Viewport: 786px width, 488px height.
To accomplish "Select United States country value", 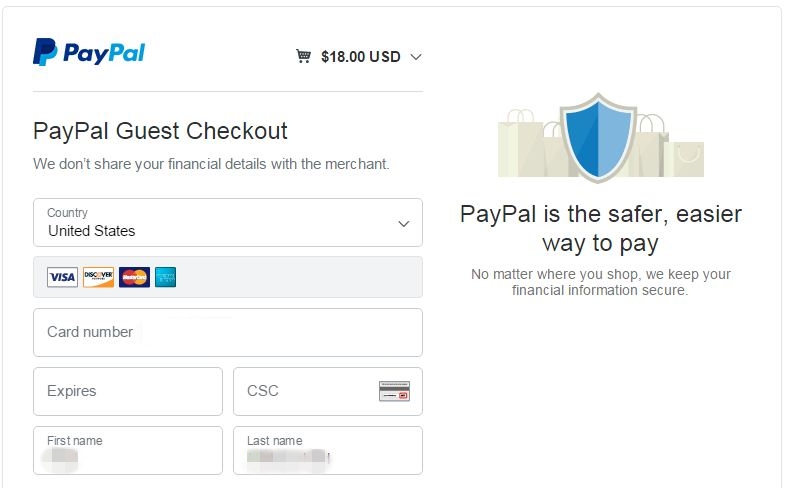I will (x=92, y=231).
